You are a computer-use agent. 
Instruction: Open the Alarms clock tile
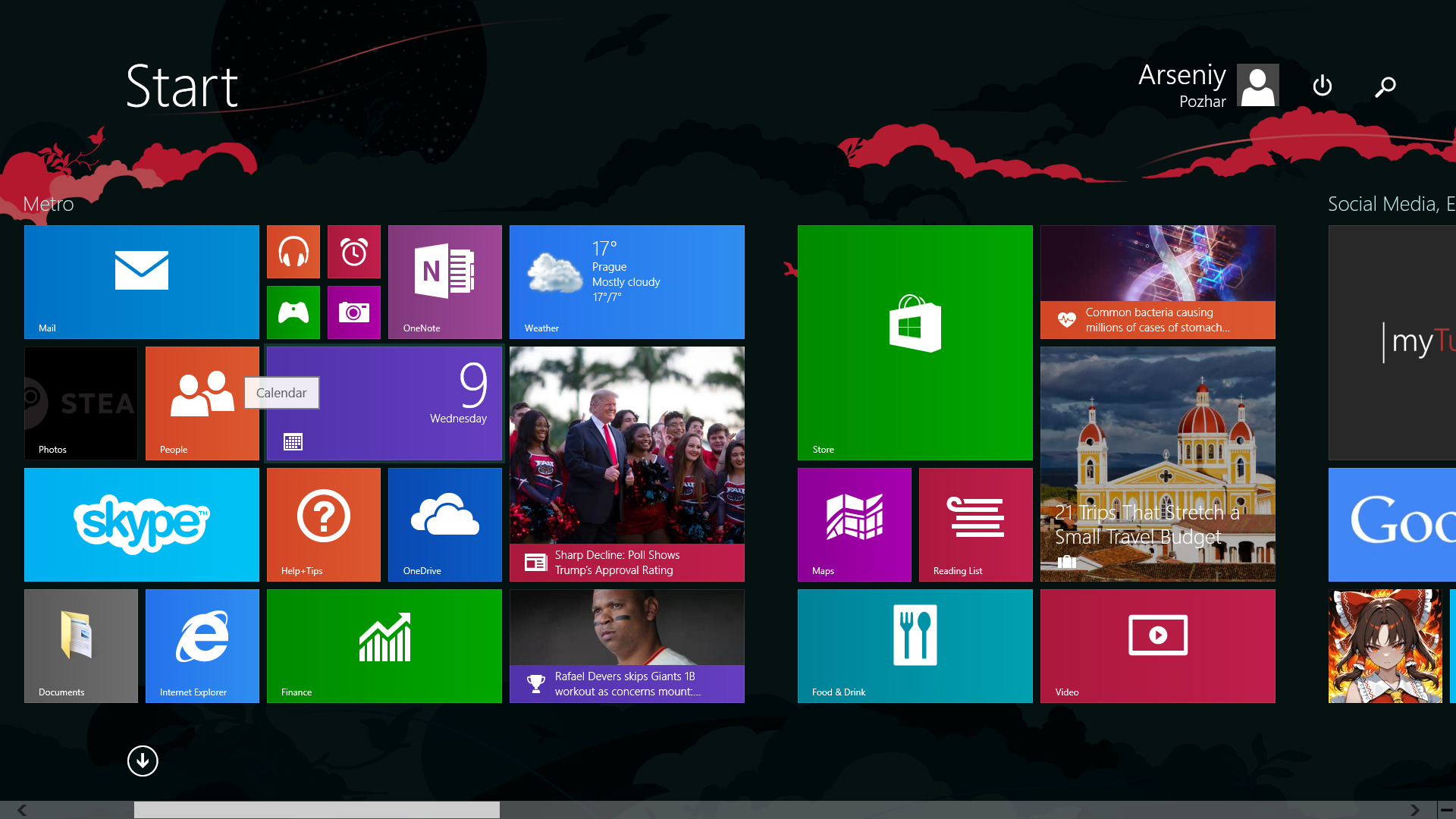tap(353, 252)
